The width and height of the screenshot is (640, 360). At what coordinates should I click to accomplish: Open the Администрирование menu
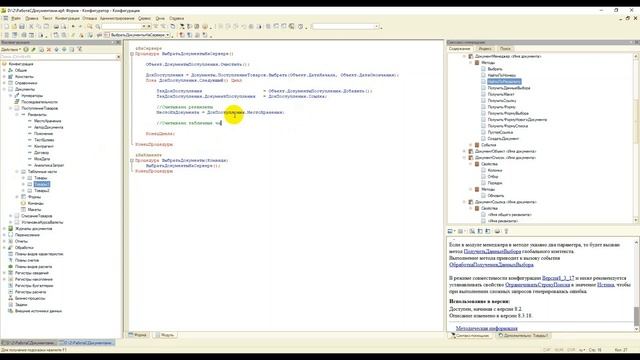tap(117, 18)
